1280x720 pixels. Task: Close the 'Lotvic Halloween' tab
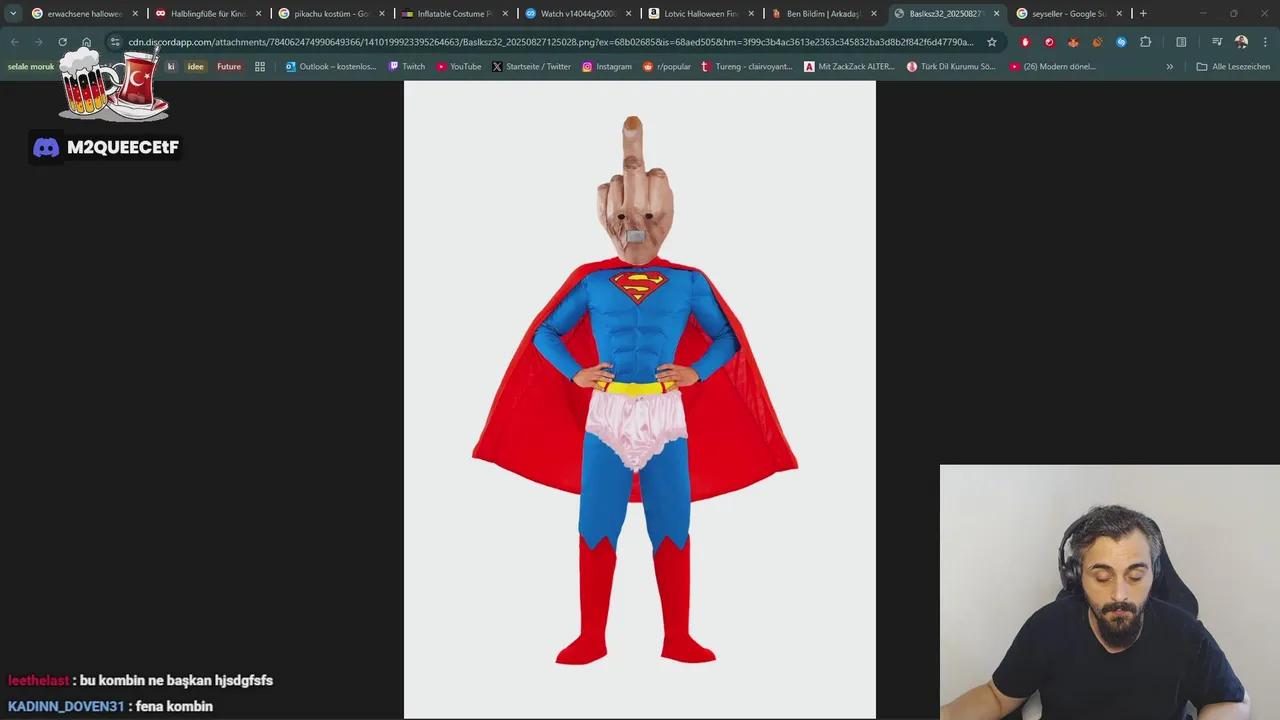pyautogui.click(x=750, y=14)
